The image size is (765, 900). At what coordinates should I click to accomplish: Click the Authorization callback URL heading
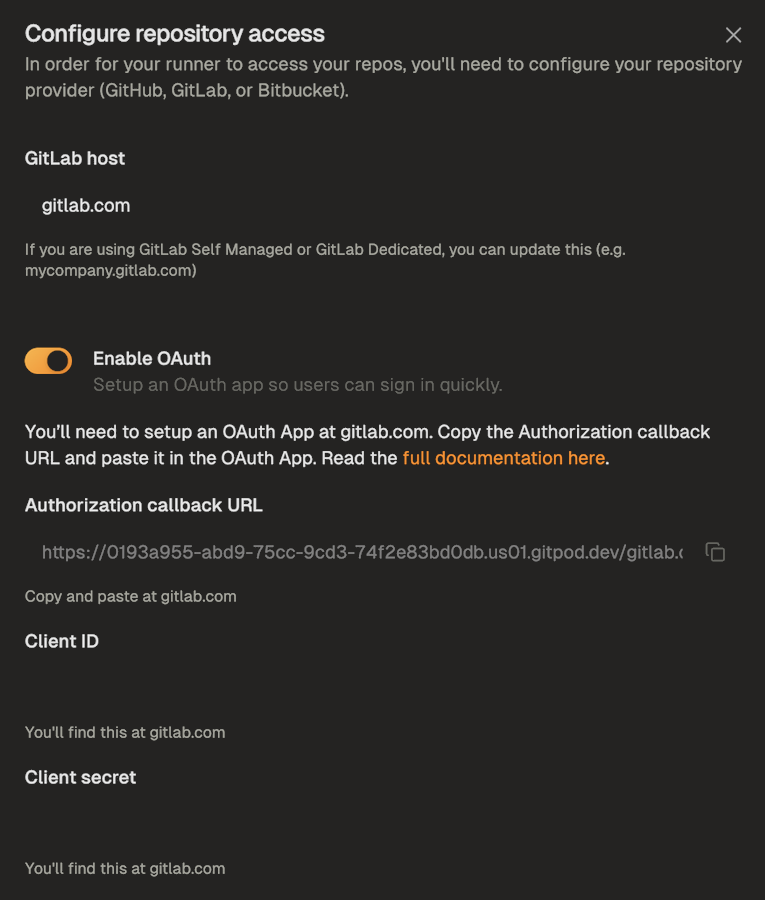coord(144,505)
